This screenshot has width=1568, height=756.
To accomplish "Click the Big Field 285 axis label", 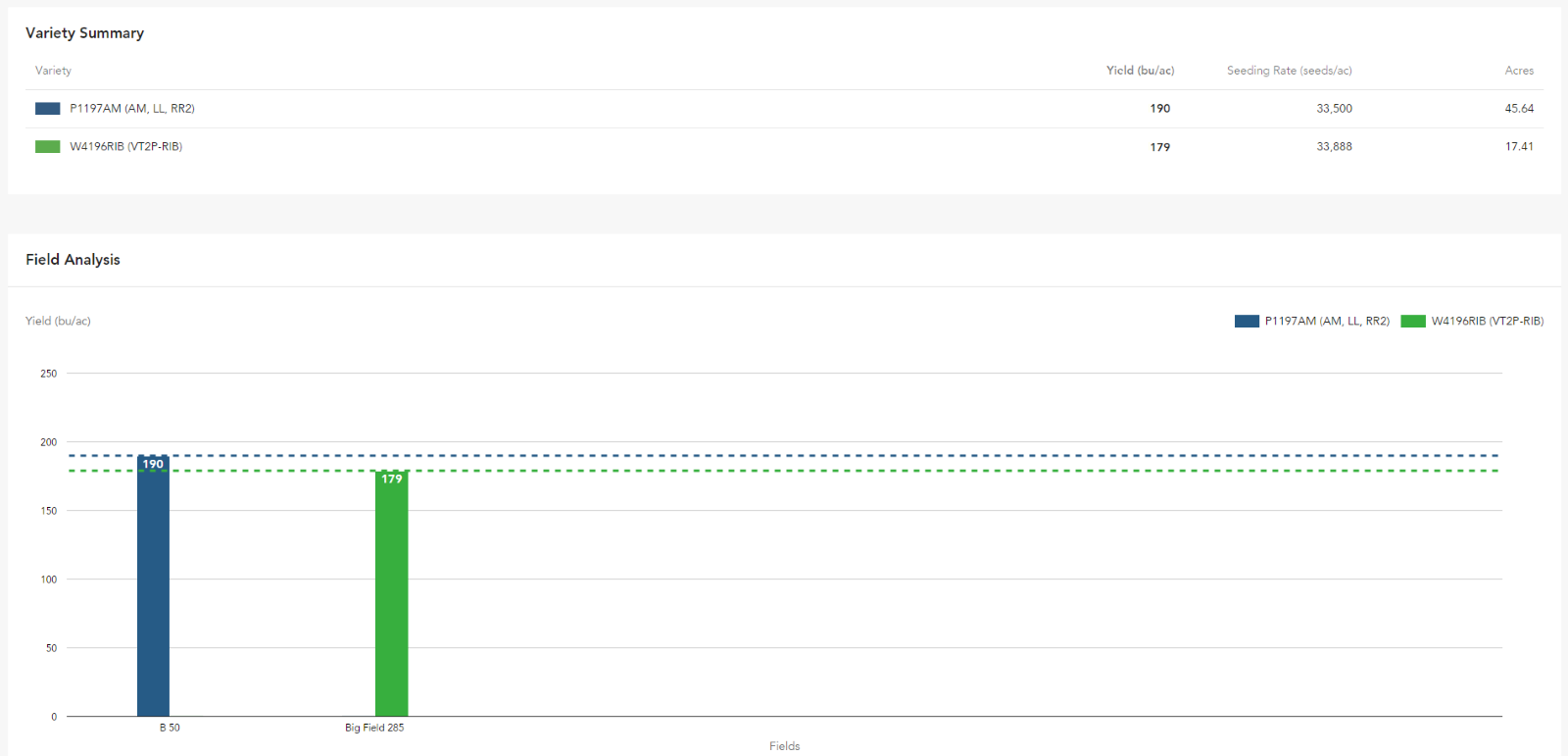I will point(374,728).
